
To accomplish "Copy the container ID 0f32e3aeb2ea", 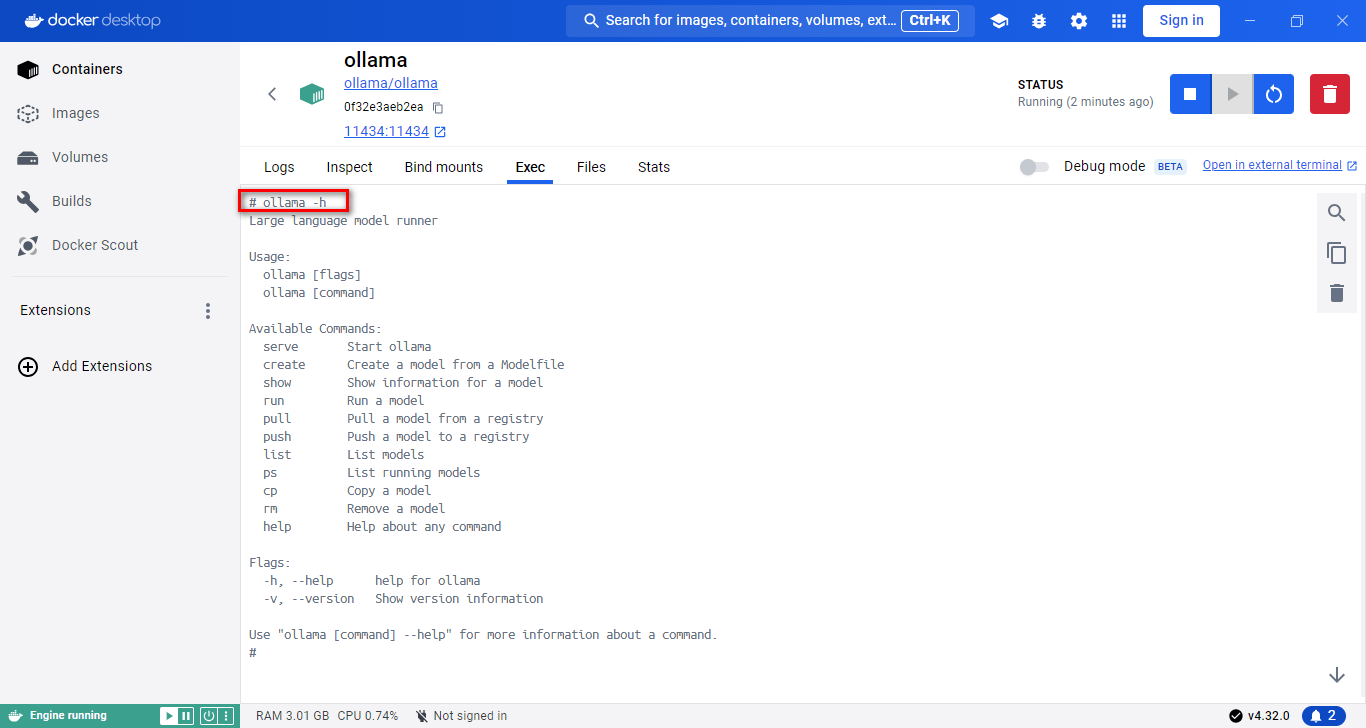I will pyautogui.click(x=438, y=108).
